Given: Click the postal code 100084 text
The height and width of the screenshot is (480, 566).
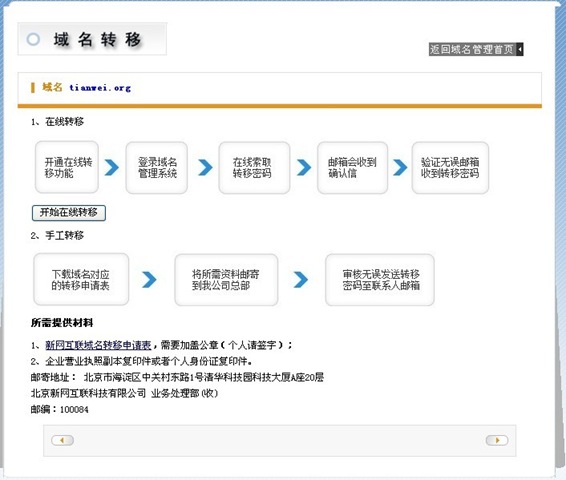Looking at the screenshot, I should [x=74, y=410].
